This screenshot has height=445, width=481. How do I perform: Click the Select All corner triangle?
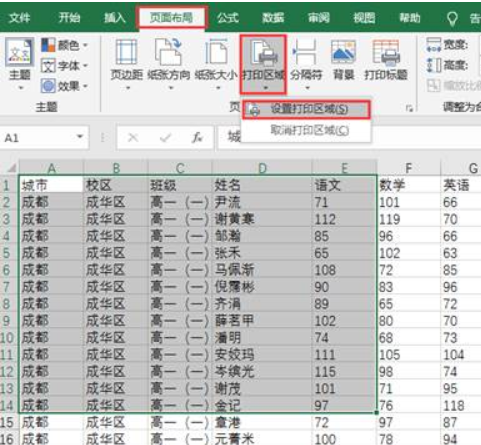pos(11,168)
